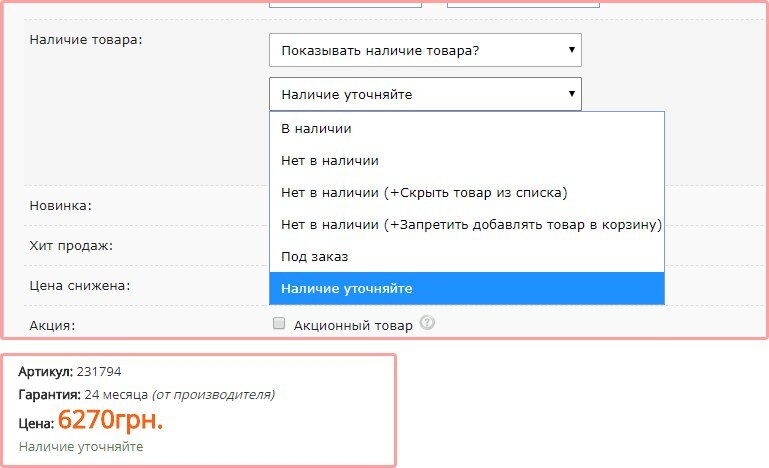Pick the "+Скрыть товар из списка" option

pyautogui.click(x=424, y=192)
